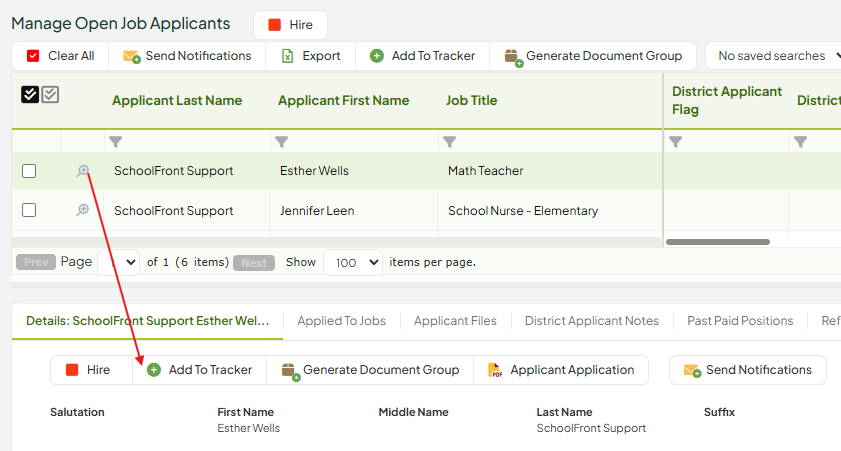
Task: Click Generate Document Group in the top toolbar
Action: 593,56
